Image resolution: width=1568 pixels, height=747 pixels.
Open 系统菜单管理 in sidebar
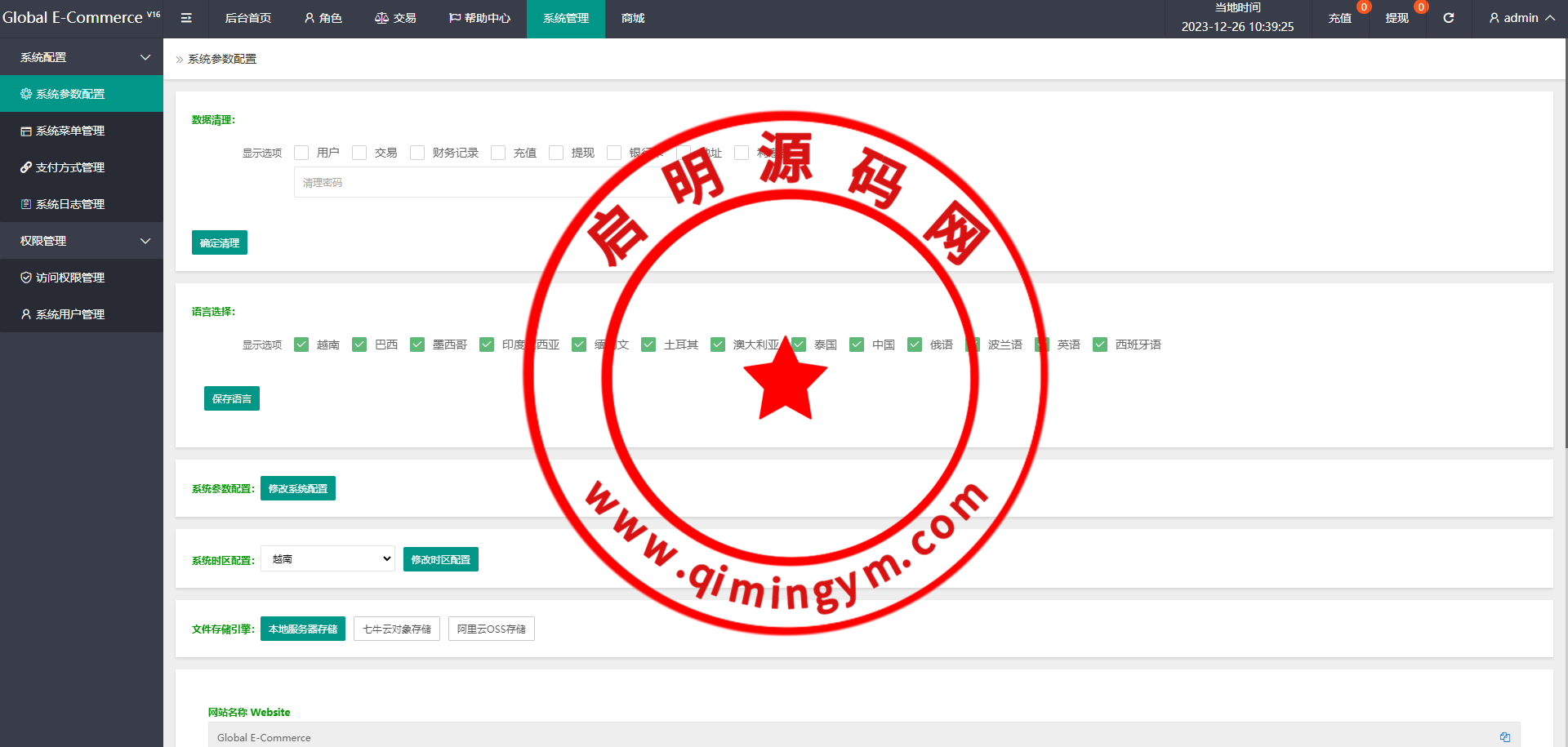coord(82,131)
